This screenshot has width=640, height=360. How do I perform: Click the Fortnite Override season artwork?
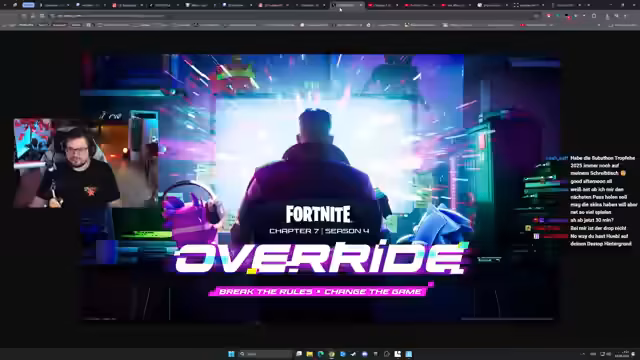[320, 188]
